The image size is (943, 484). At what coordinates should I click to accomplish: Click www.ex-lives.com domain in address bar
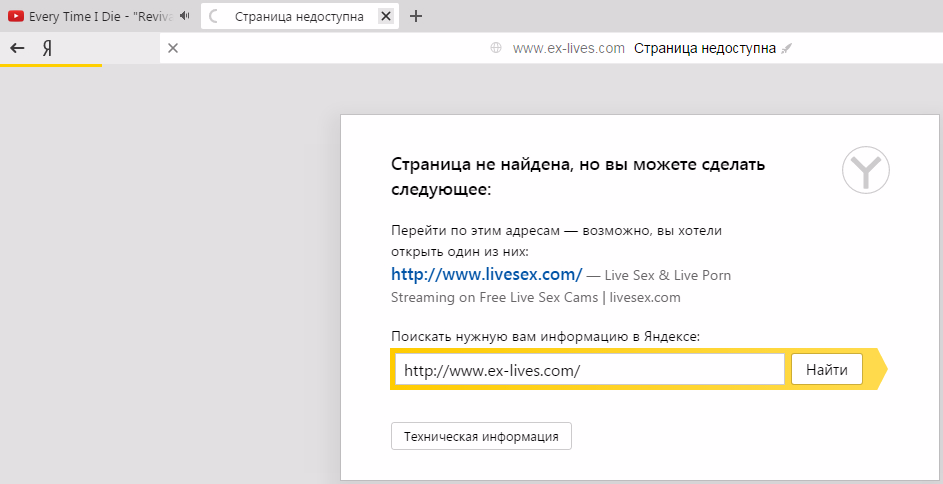(x=568, y=48)
